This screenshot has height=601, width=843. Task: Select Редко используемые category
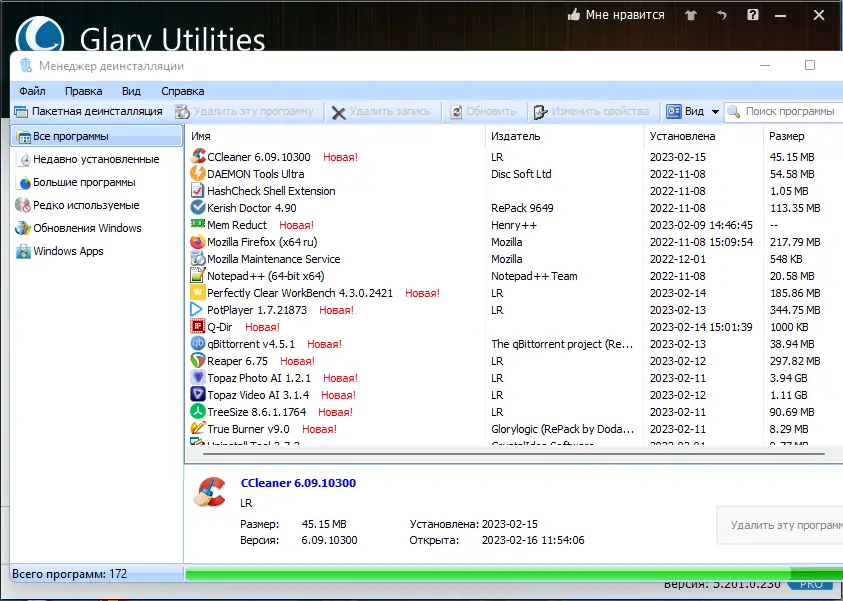97,205
